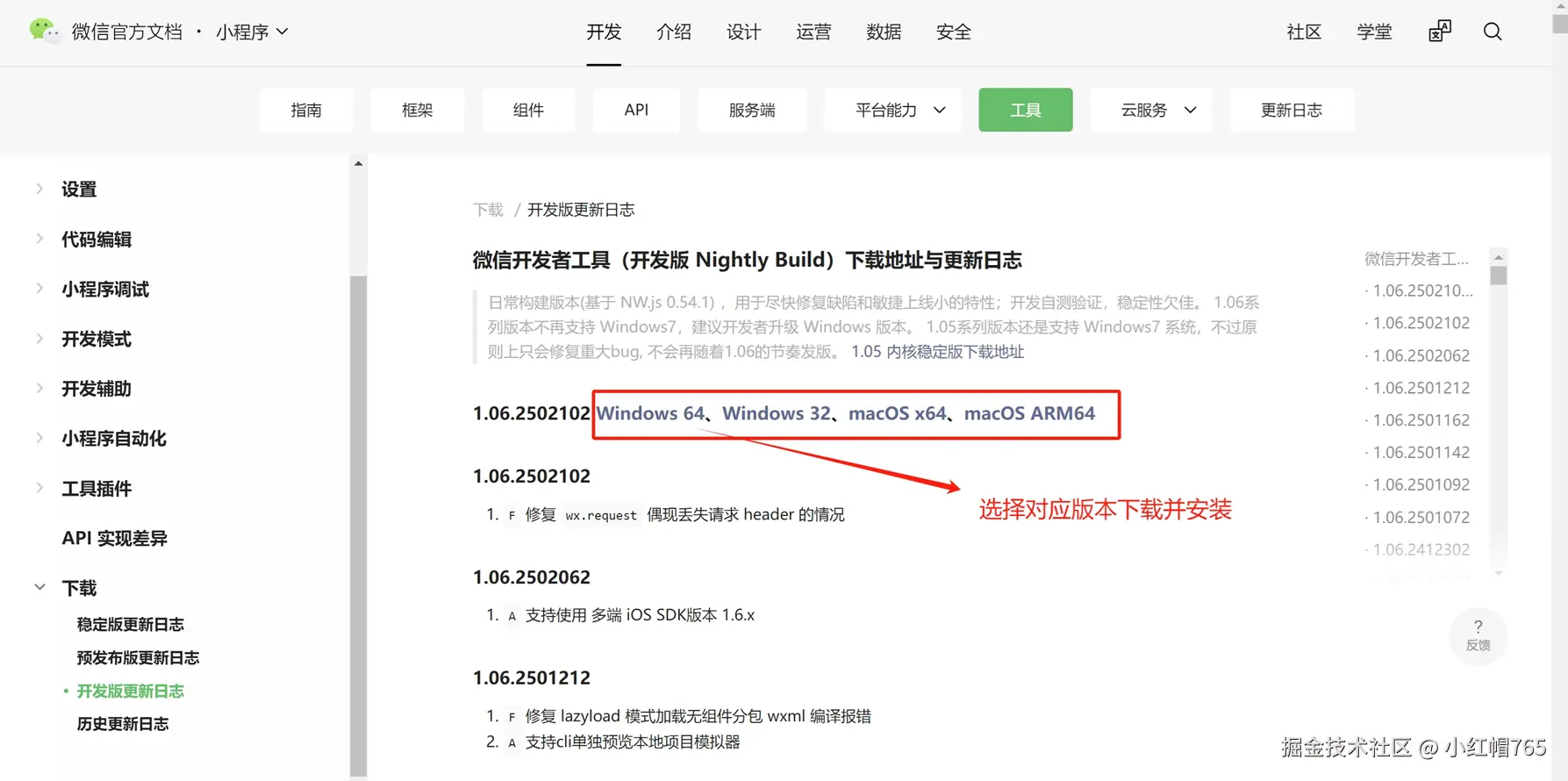This screenshot has height=781, width=1568.
Task: Click the language translate icon
Action: pyautogui.click(x=1440, y=32)
